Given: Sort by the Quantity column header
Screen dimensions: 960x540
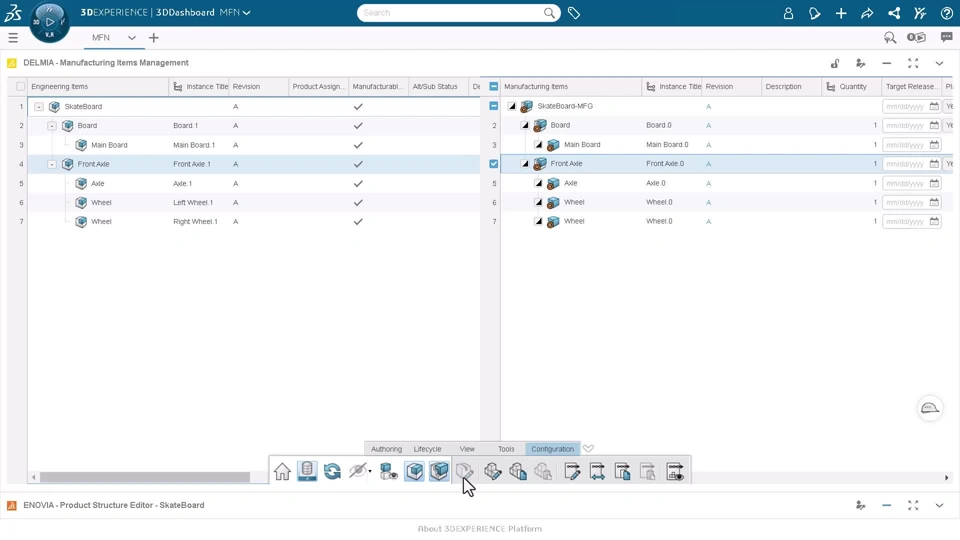Looking at the screenshot, I should click(x=853, y=87).
